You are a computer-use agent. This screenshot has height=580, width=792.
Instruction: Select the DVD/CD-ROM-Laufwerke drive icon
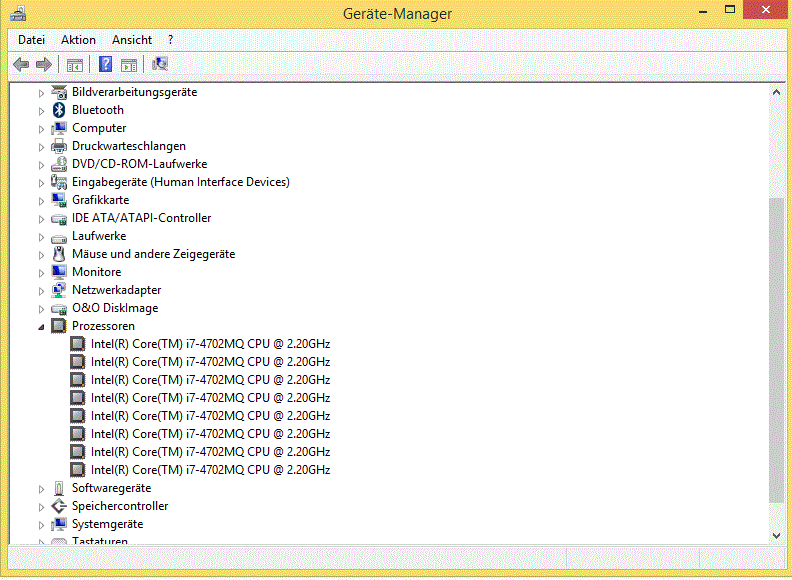click(x=59, y=164)
